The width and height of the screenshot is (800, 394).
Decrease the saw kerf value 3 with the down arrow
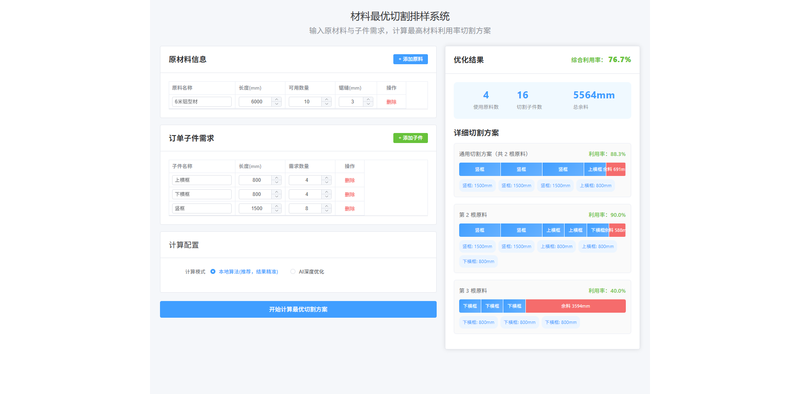tap(368, 104)
